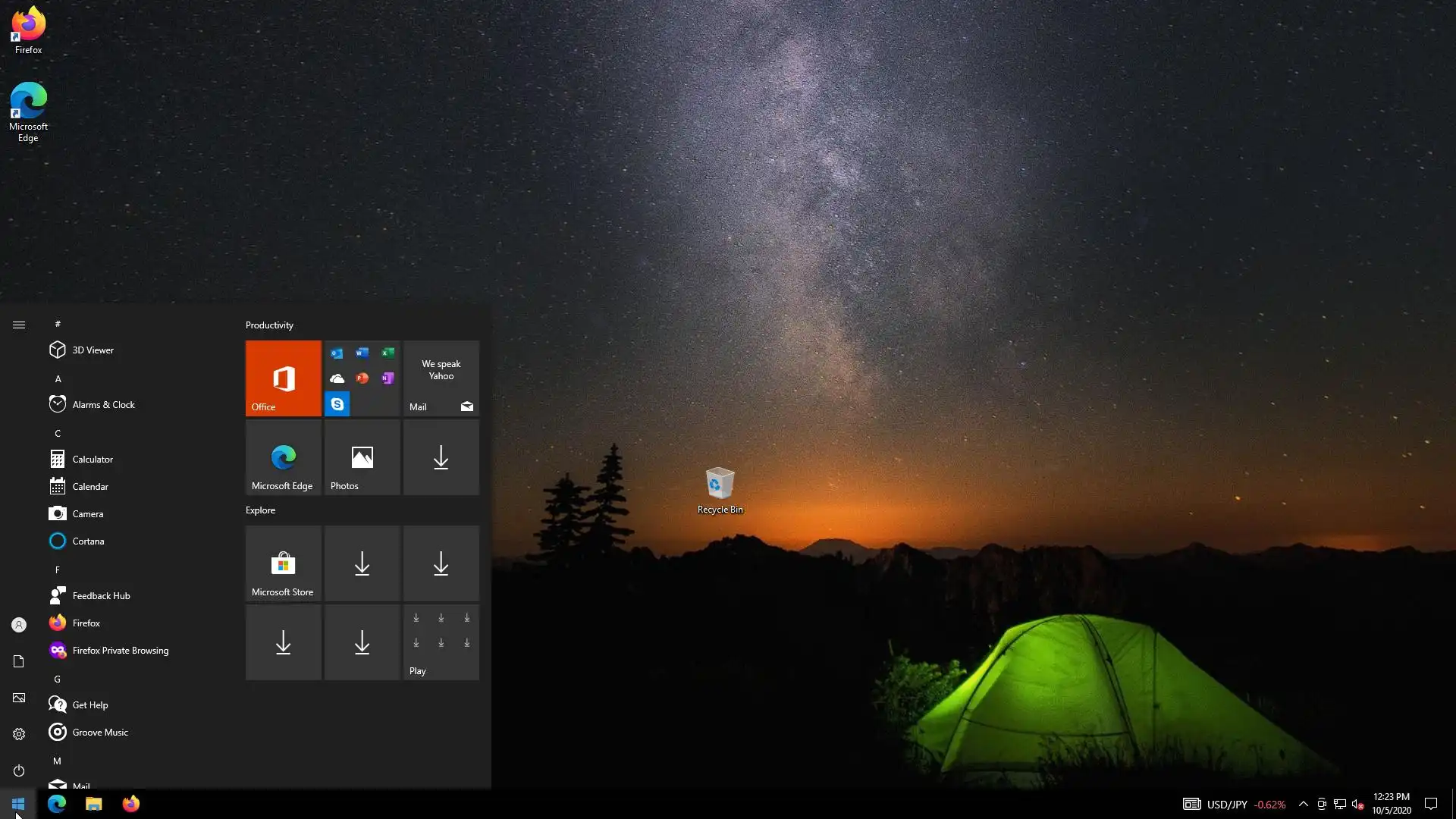Screen dimensions: 1456x819
Task: Show hidden system tray icons
Action: 1303,804
